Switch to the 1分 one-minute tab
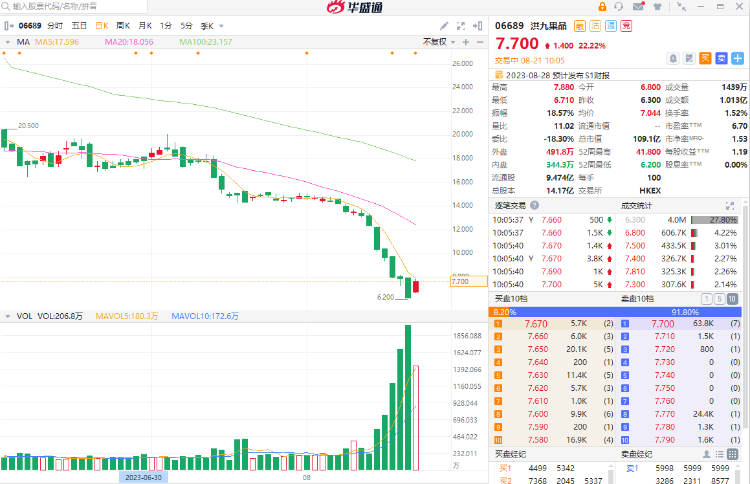 coord(166,26)
